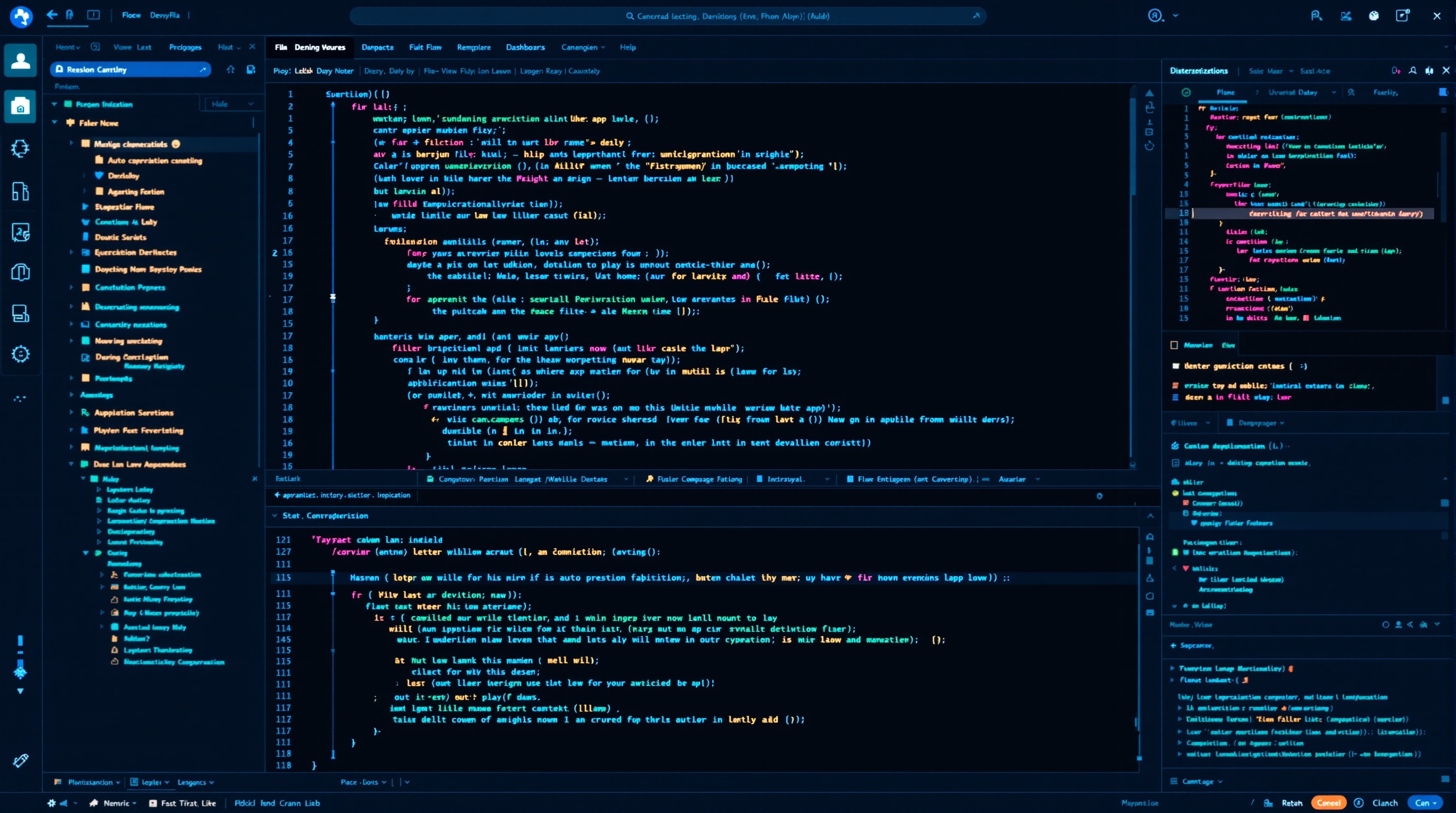This screenshot has width=1456, height=813.
Task: Click the gear icon in bottom status bar
Action: [x=51, y=803]
